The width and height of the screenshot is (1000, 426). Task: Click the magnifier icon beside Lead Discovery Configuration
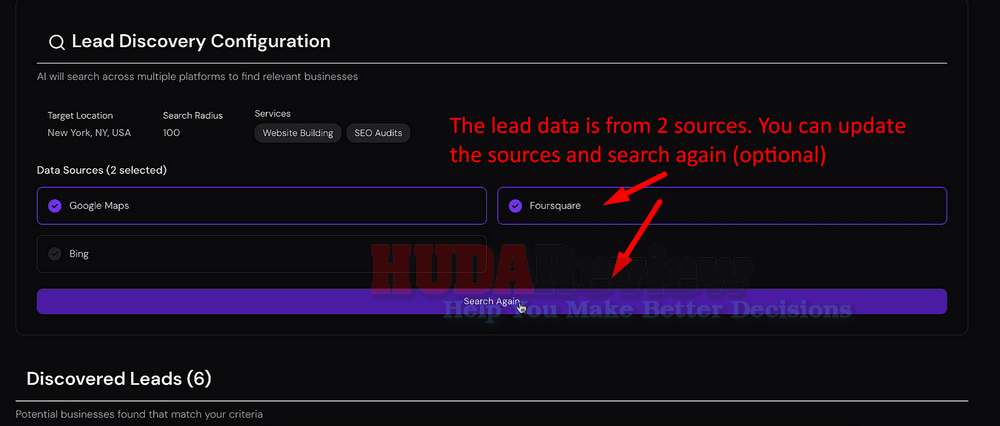click(57, 43)
